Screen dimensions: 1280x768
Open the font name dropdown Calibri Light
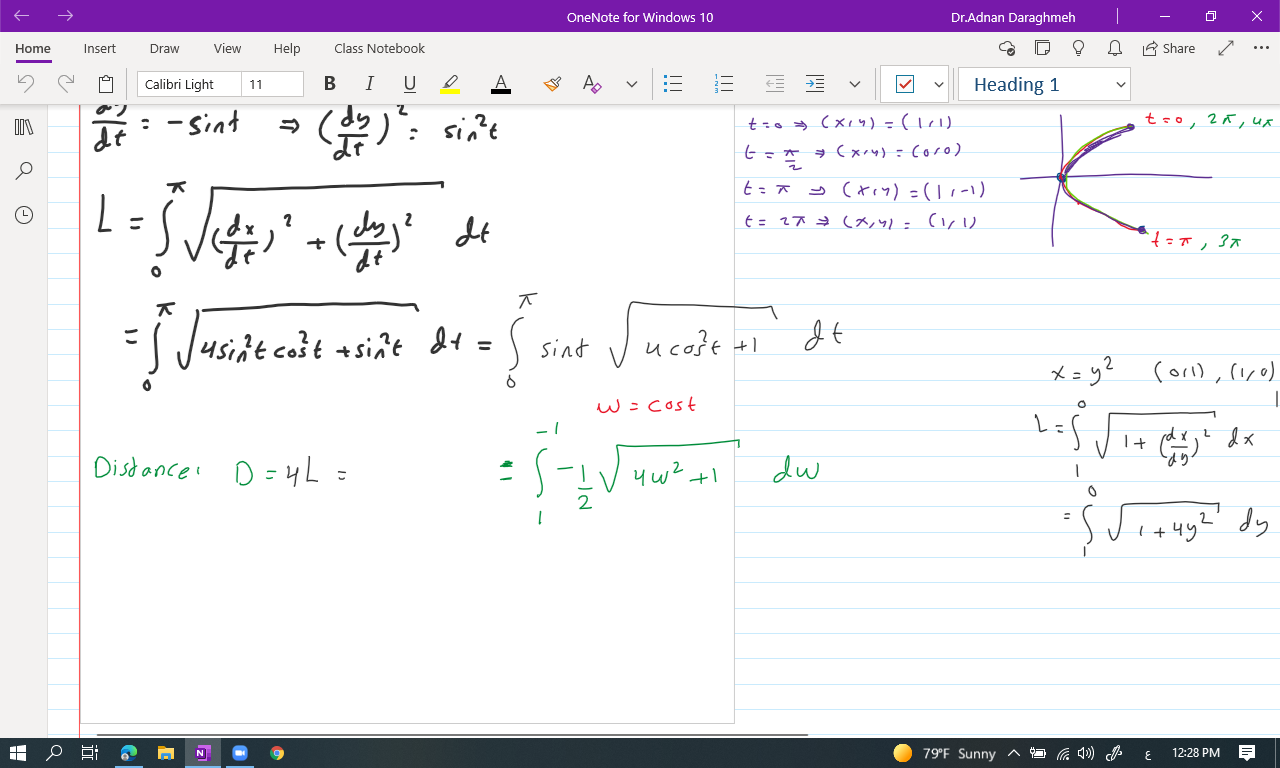[x=189, y=84]
